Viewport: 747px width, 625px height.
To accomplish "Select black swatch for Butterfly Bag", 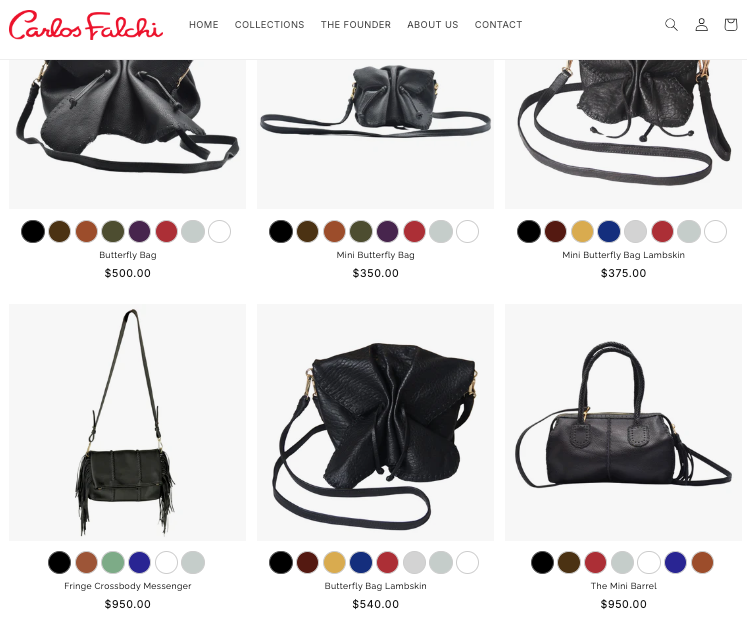I will [x=33, y=232].
